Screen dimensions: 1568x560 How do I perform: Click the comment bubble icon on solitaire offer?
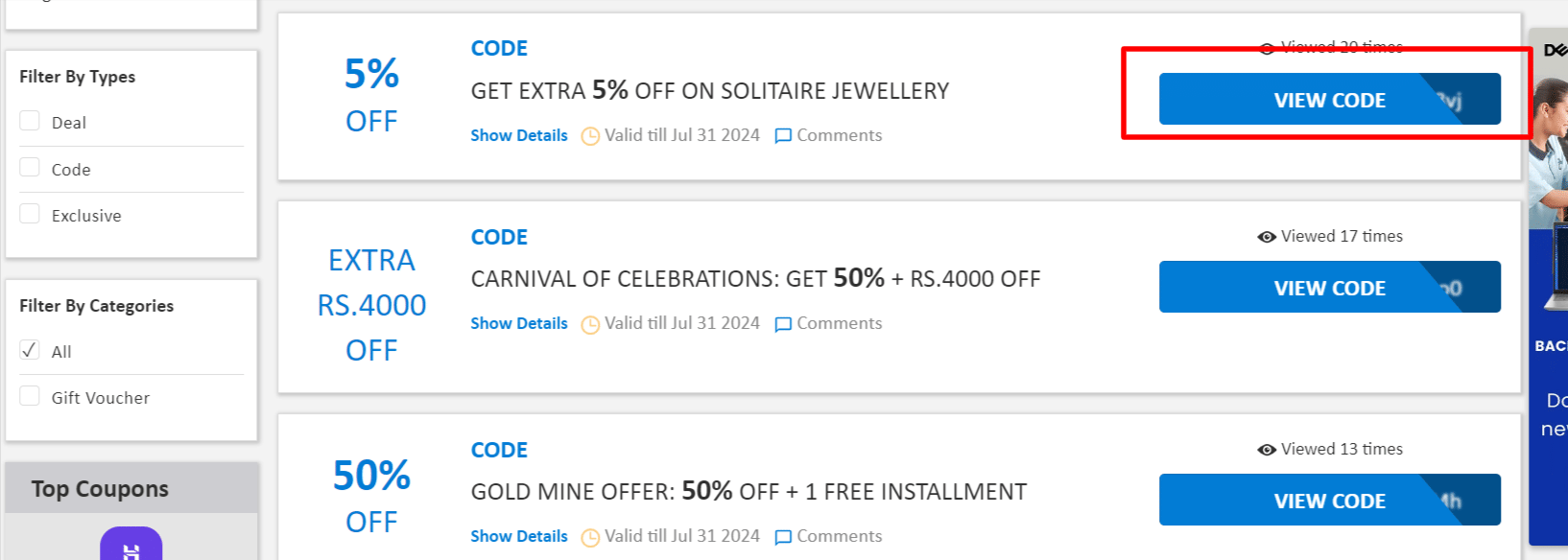[x=783, y=136]
